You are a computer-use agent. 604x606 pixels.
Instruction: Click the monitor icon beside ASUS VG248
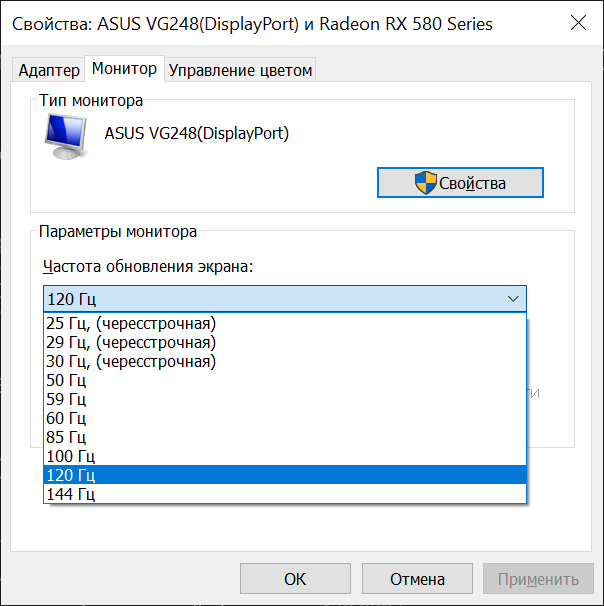point(67,137)
